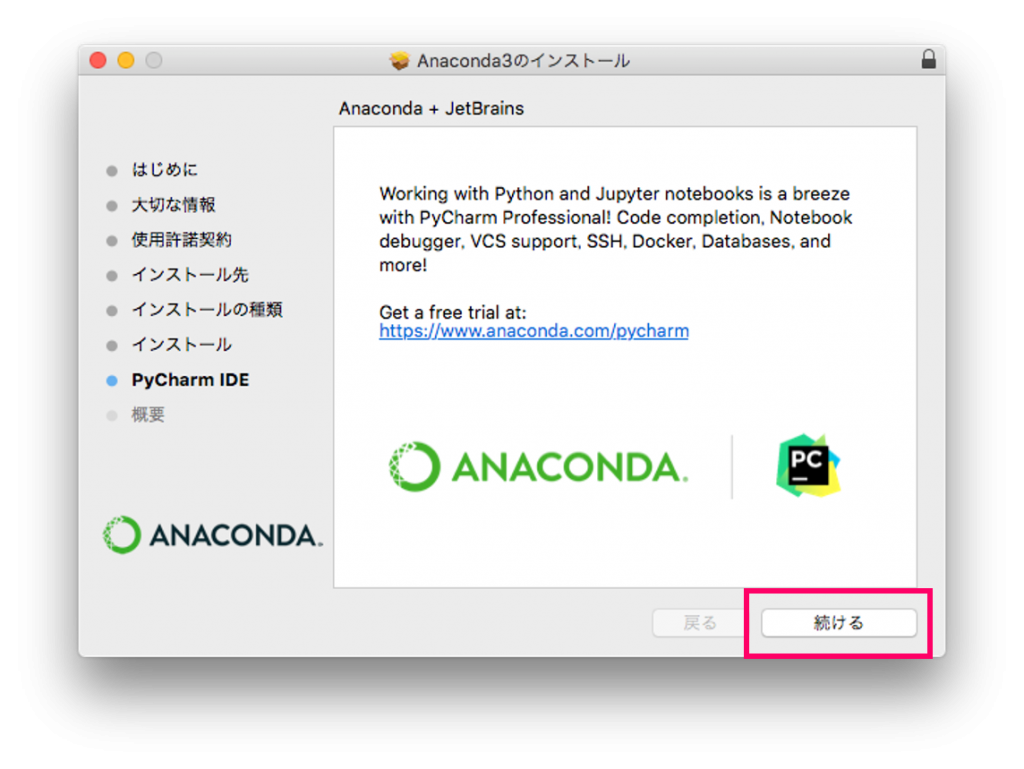The height and width of the screenshot is (769, 1024).
Task: Click the red close window button
Action: pos(98,60)
